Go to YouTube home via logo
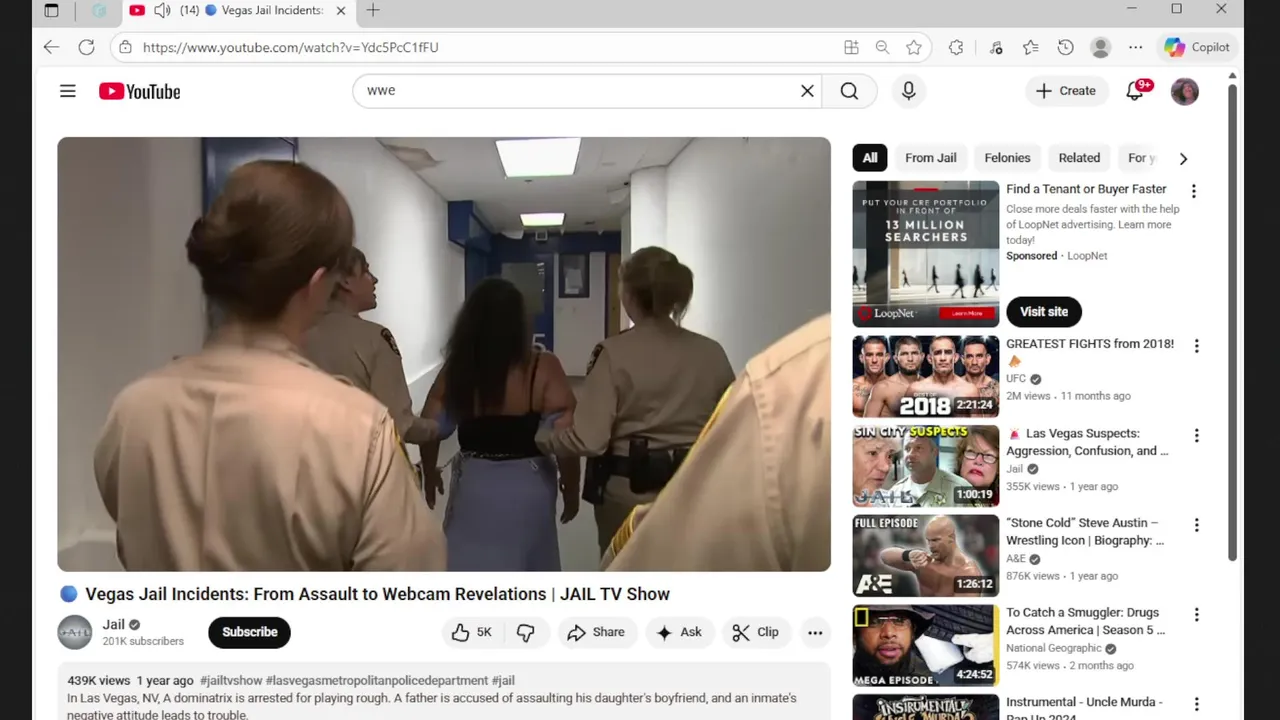The width and height of the screenshot is (1280, 720). coord(140,91)
